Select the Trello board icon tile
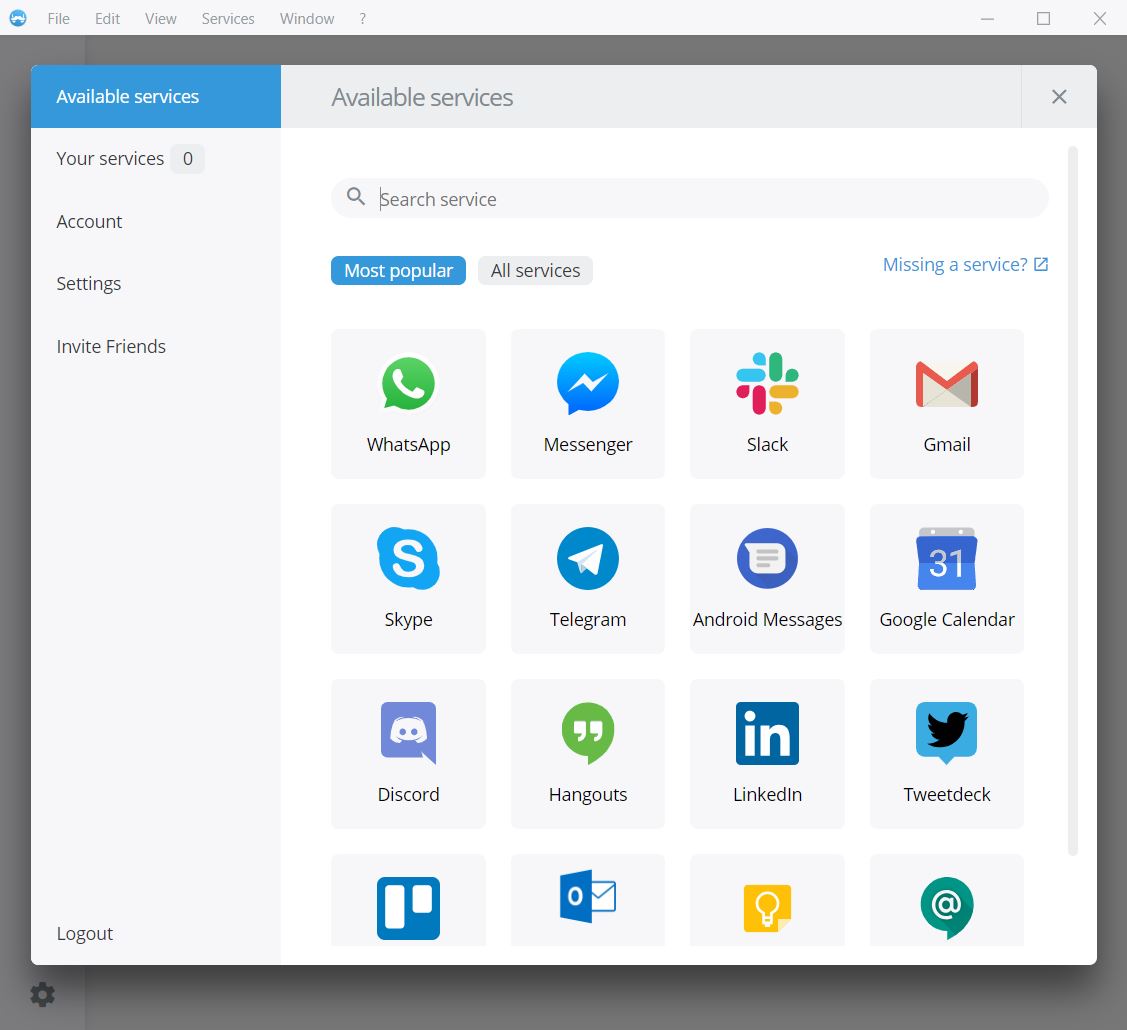 click(x=408, y=901)
